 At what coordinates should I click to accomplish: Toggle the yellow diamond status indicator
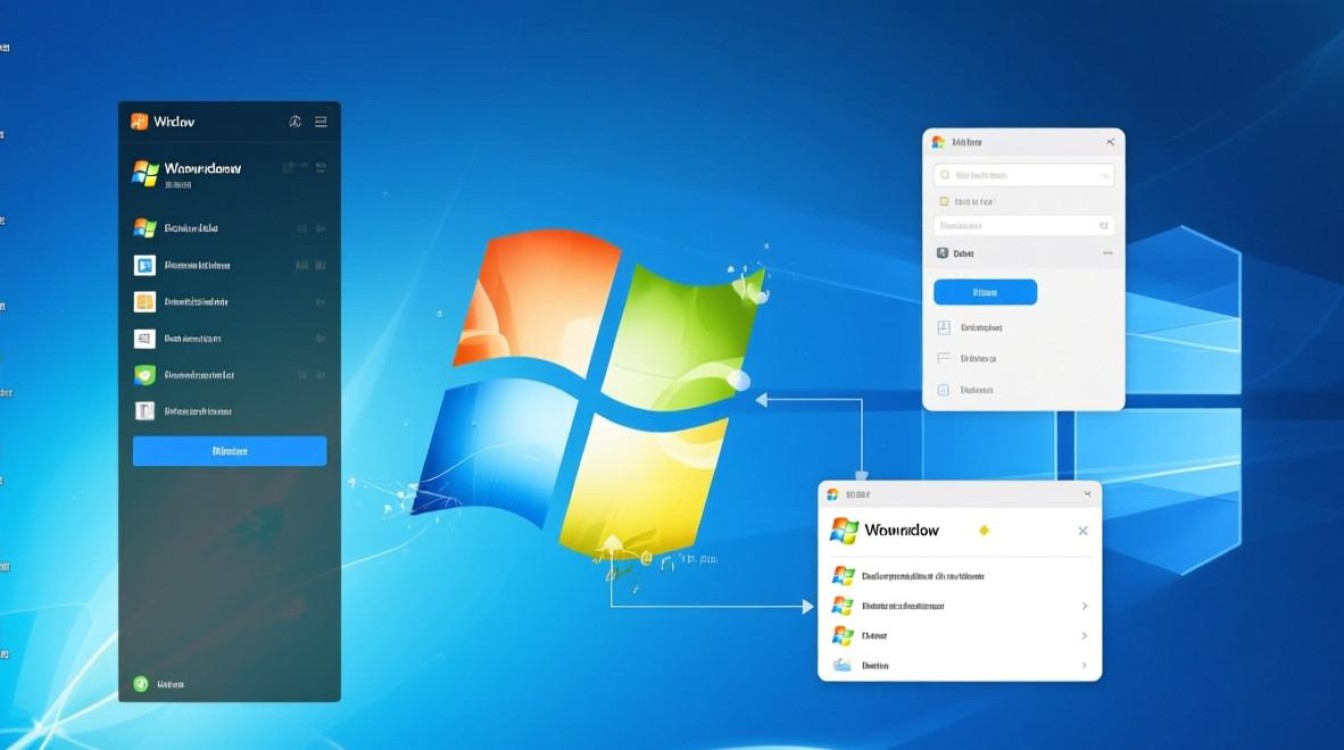click(984, 529)
